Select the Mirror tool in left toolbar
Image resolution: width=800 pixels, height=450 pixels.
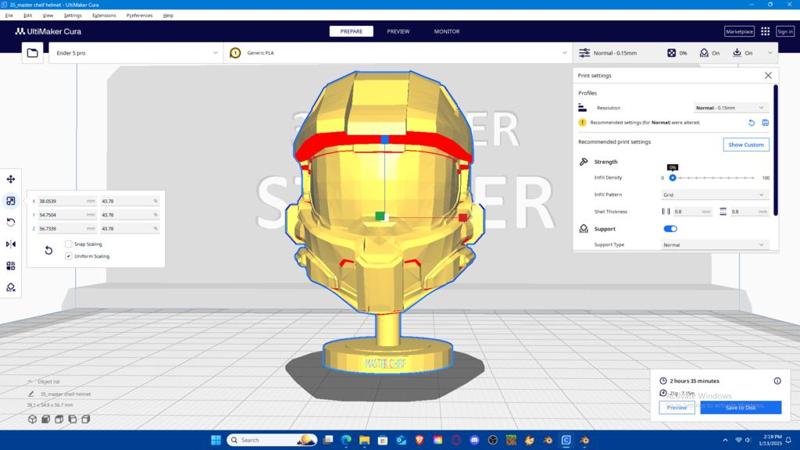click(x=11, y=244)
